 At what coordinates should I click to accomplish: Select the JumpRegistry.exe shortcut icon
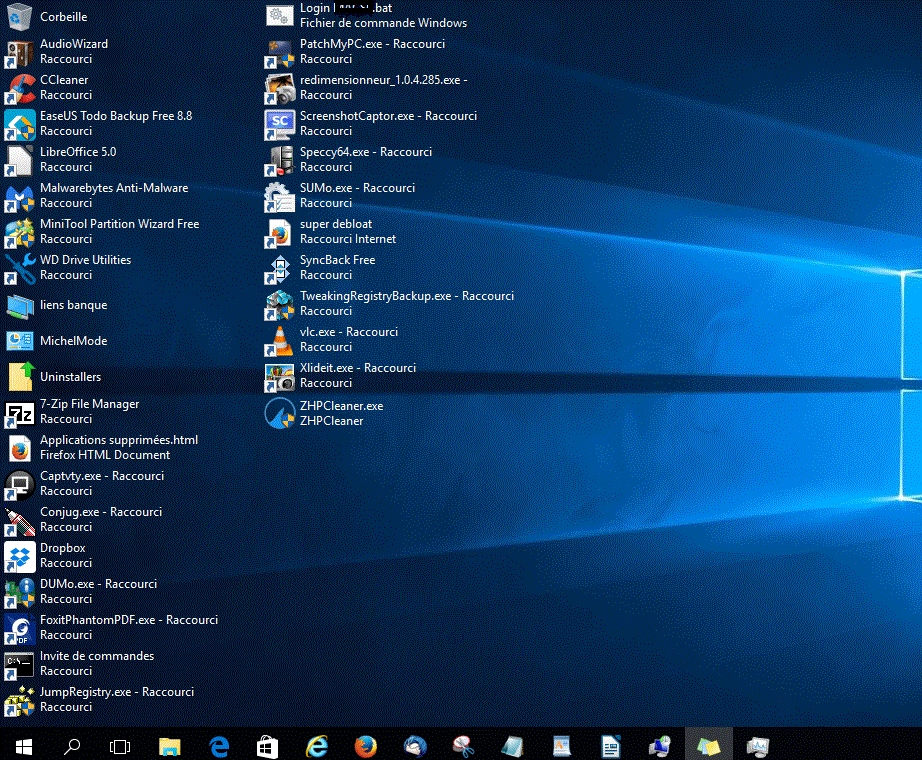point(19,699)
